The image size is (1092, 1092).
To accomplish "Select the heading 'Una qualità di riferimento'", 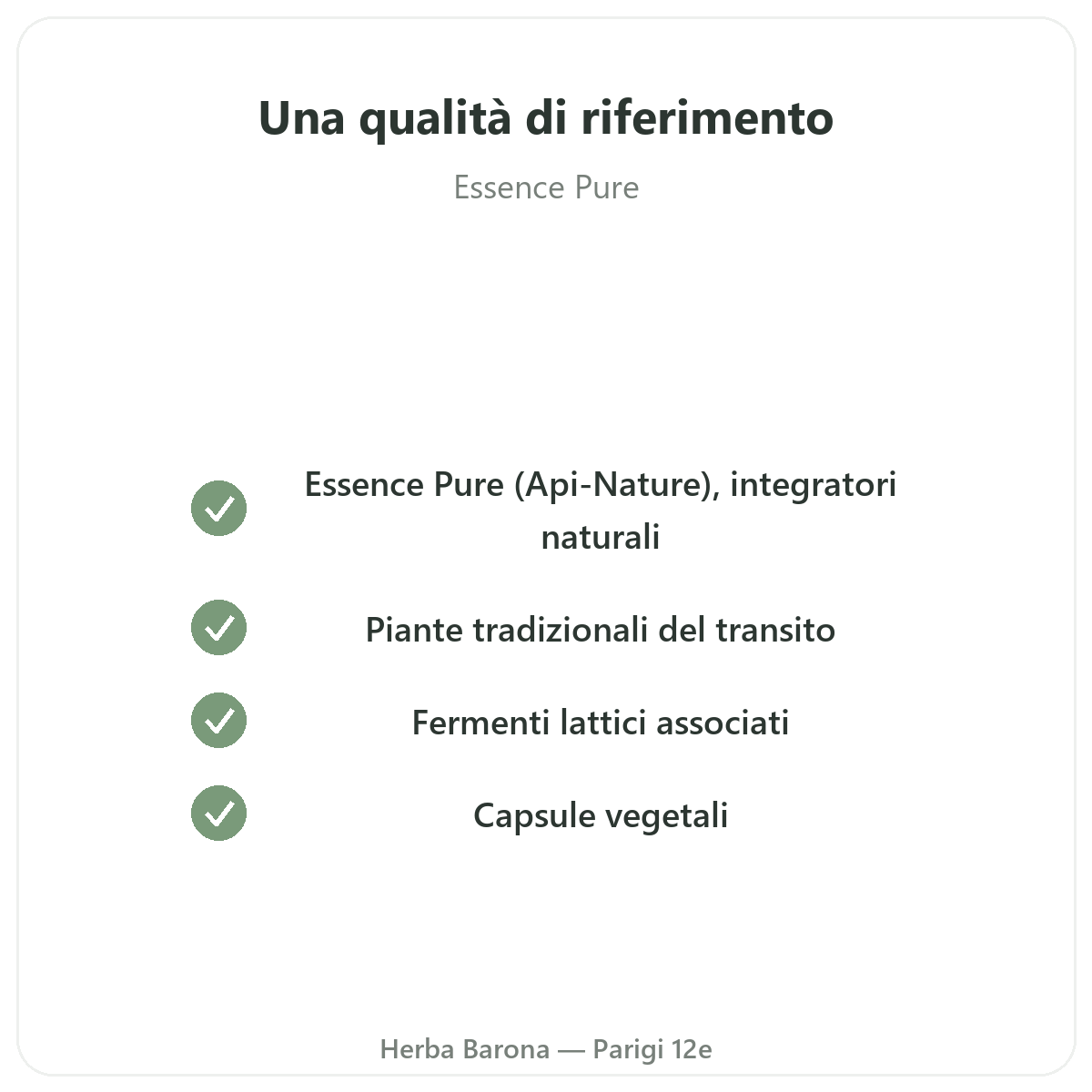I will [x=546, y=118].
